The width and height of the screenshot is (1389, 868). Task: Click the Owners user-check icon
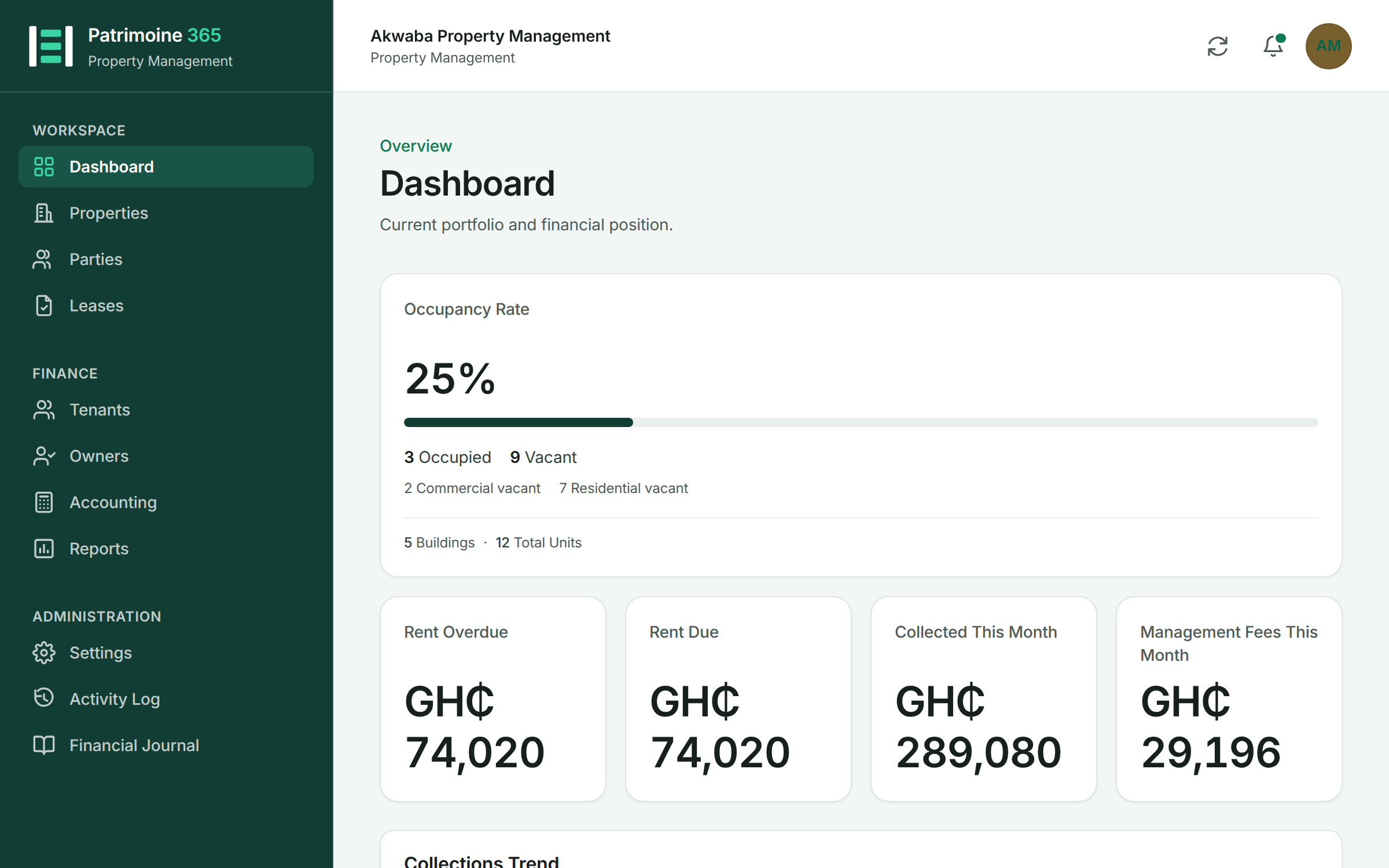44,456
